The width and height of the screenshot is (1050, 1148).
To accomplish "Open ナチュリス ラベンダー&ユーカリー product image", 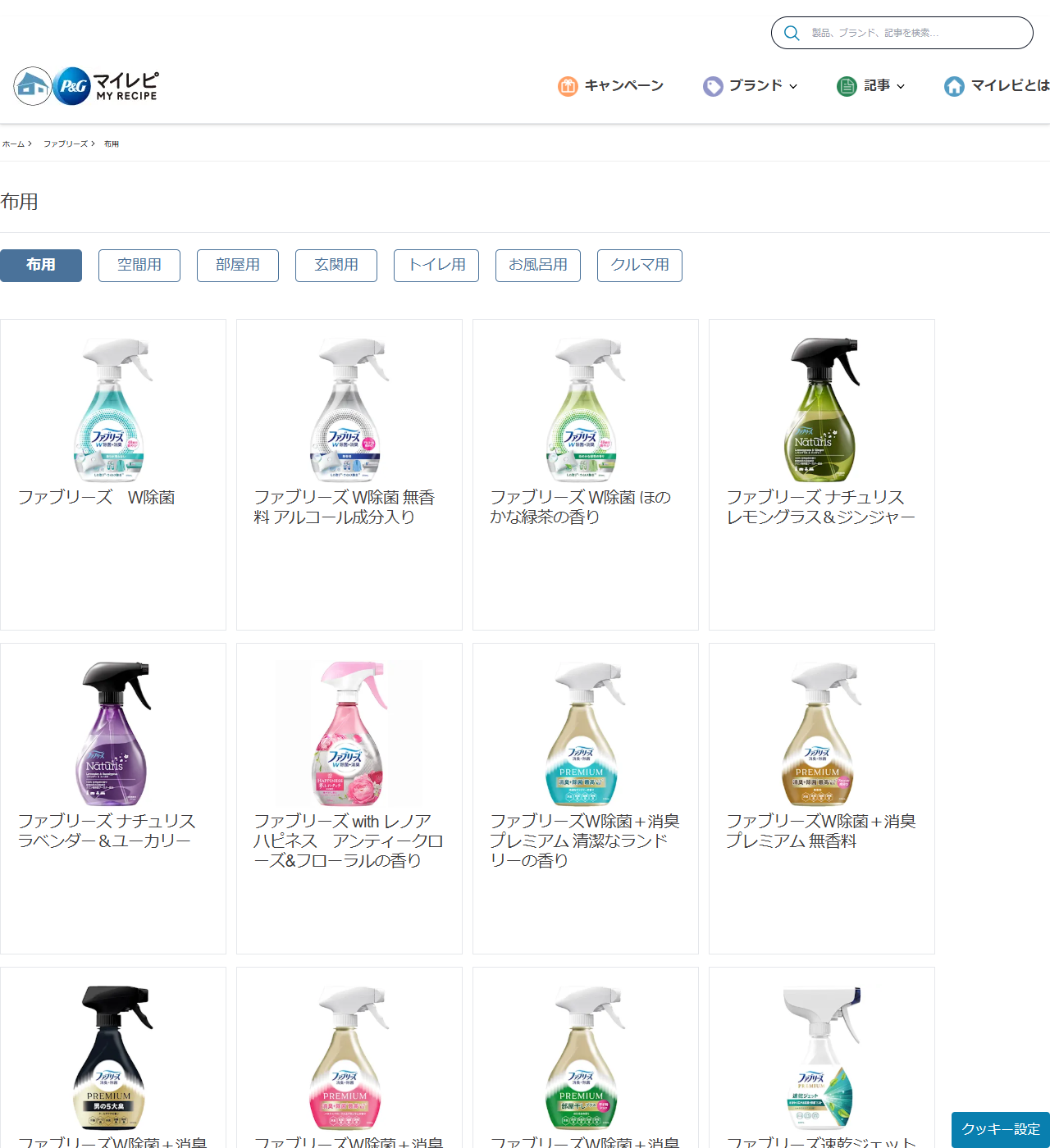I will pyautogui.click(x=113, y=734).
